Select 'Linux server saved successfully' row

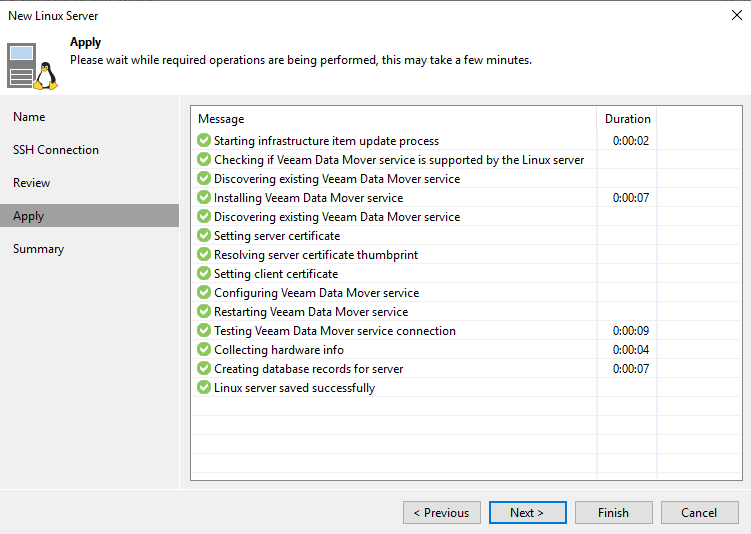coord(467,387)
